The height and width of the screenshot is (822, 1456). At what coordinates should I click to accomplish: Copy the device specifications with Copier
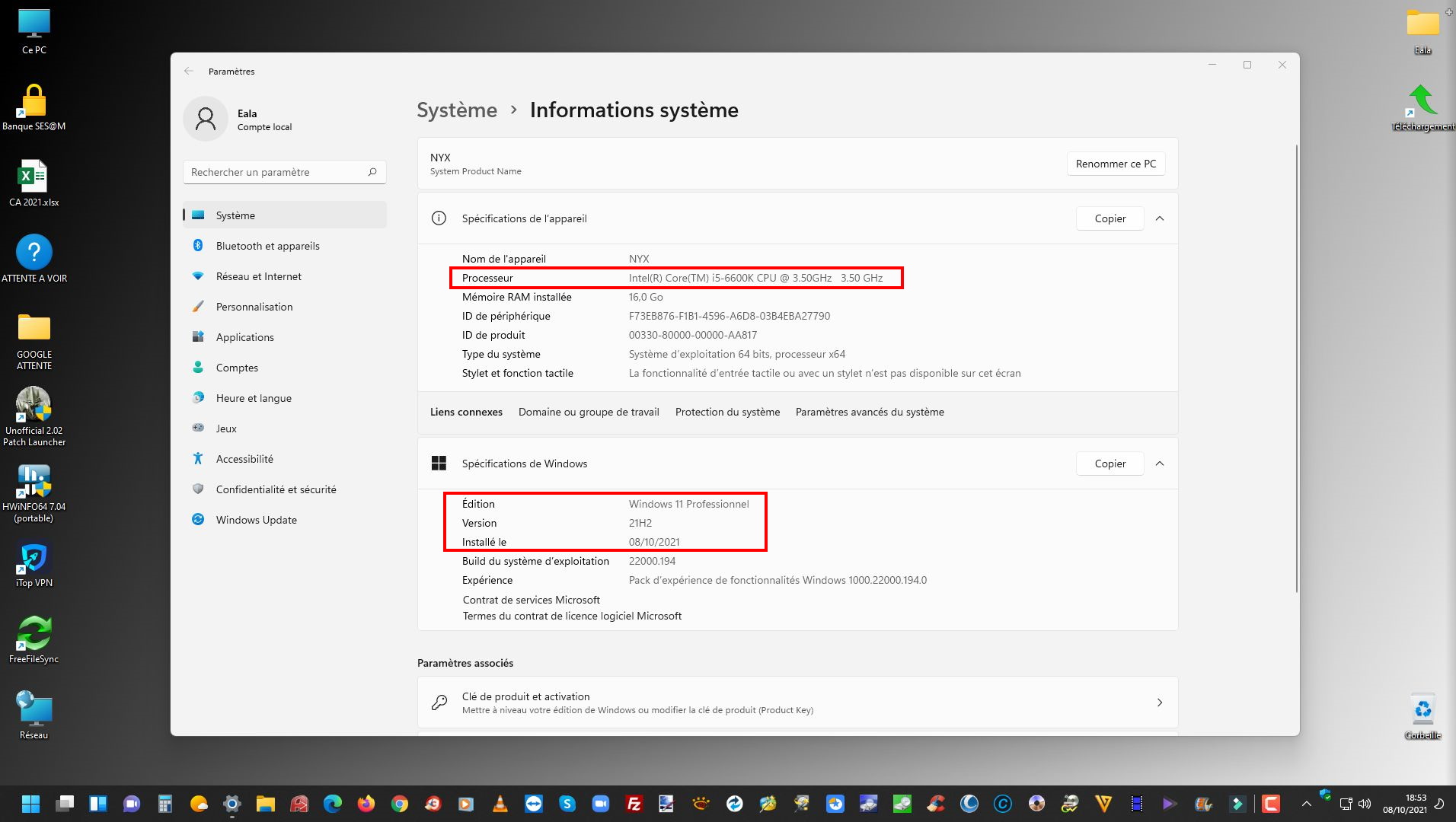click(1110, 218)
